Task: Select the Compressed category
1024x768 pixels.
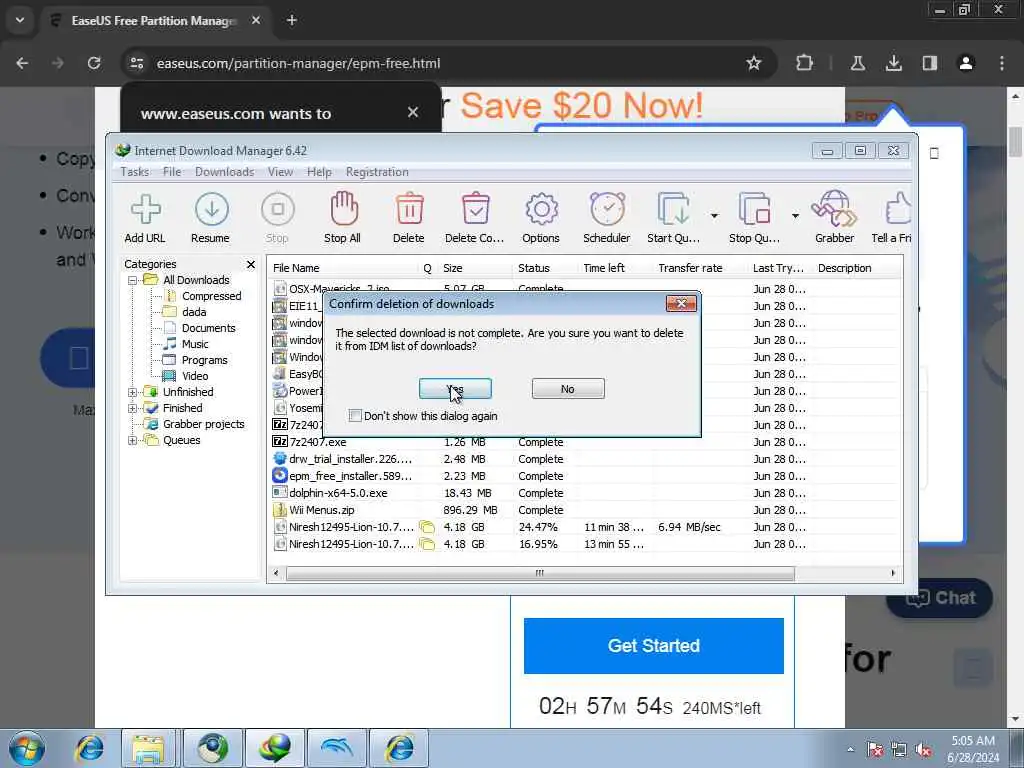Action: [x=211, y=296]
